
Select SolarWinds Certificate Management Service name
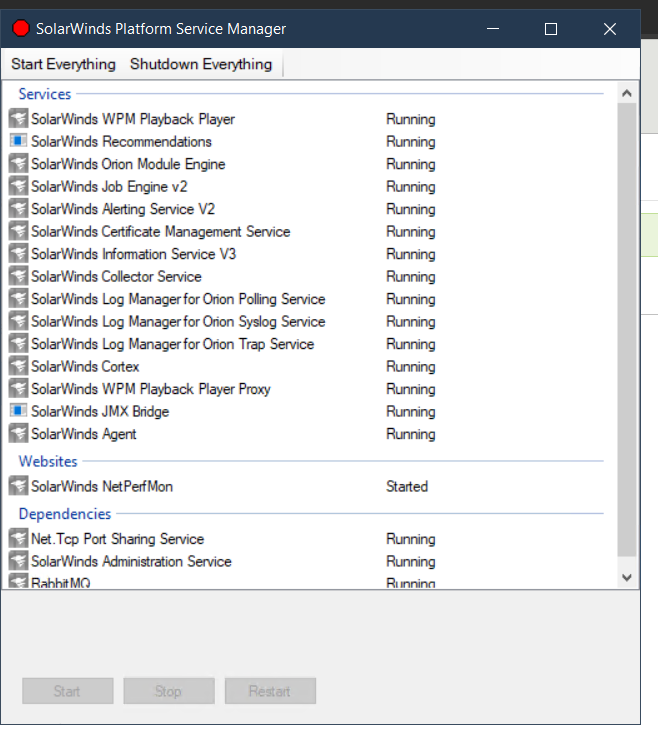click(161, 231)
